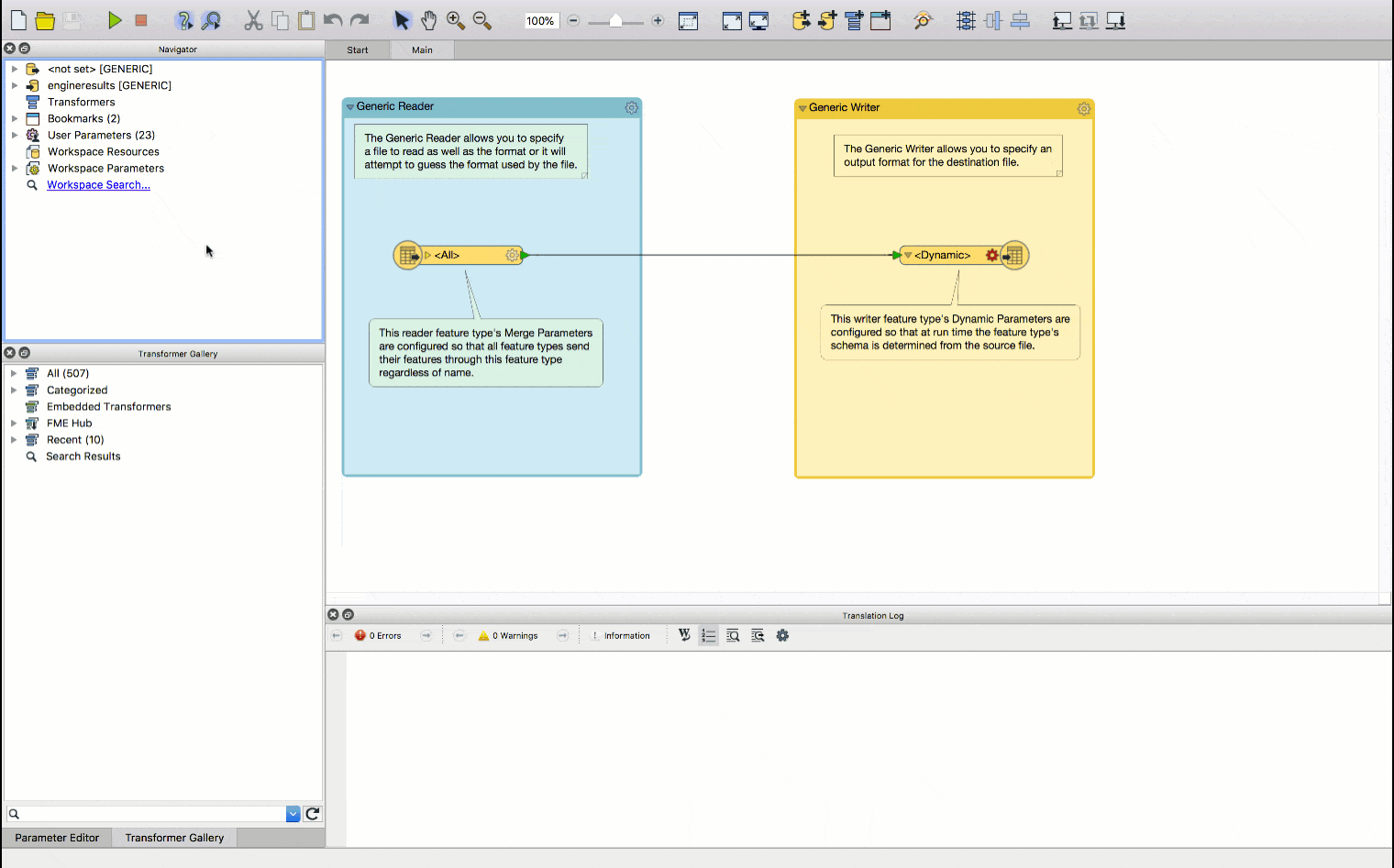Open the Transformer Gallery tab

pos(174,838)
